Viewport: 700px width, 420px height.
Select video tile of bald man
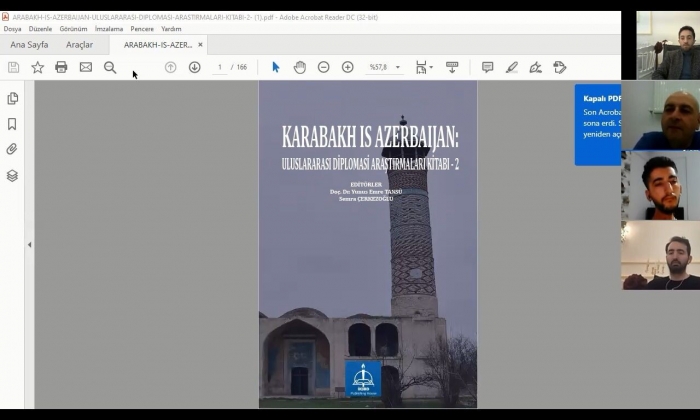(661, 116)
